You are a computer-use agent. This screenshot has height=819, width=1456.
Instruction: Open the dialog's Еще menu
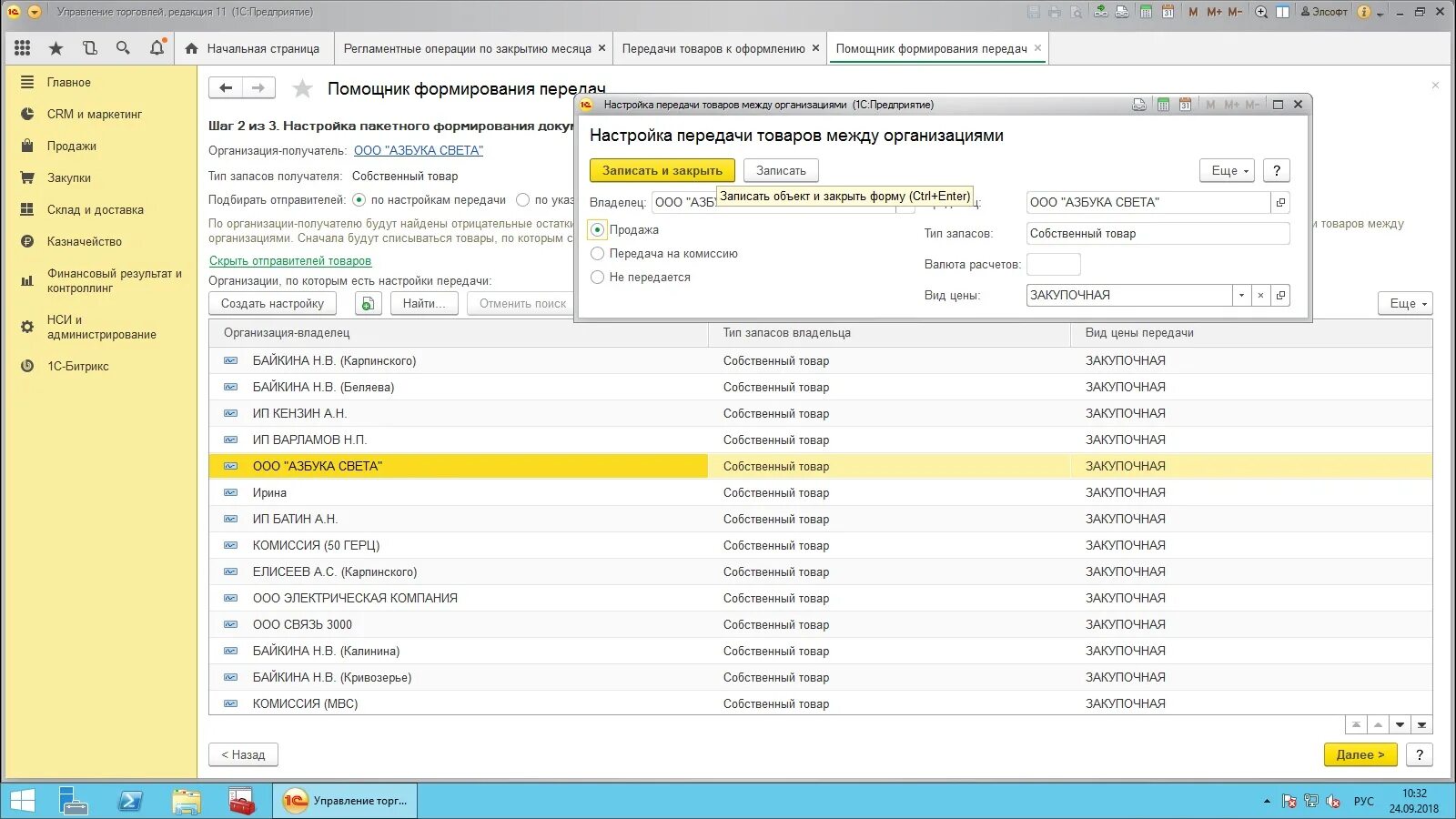coord(1228,170)
